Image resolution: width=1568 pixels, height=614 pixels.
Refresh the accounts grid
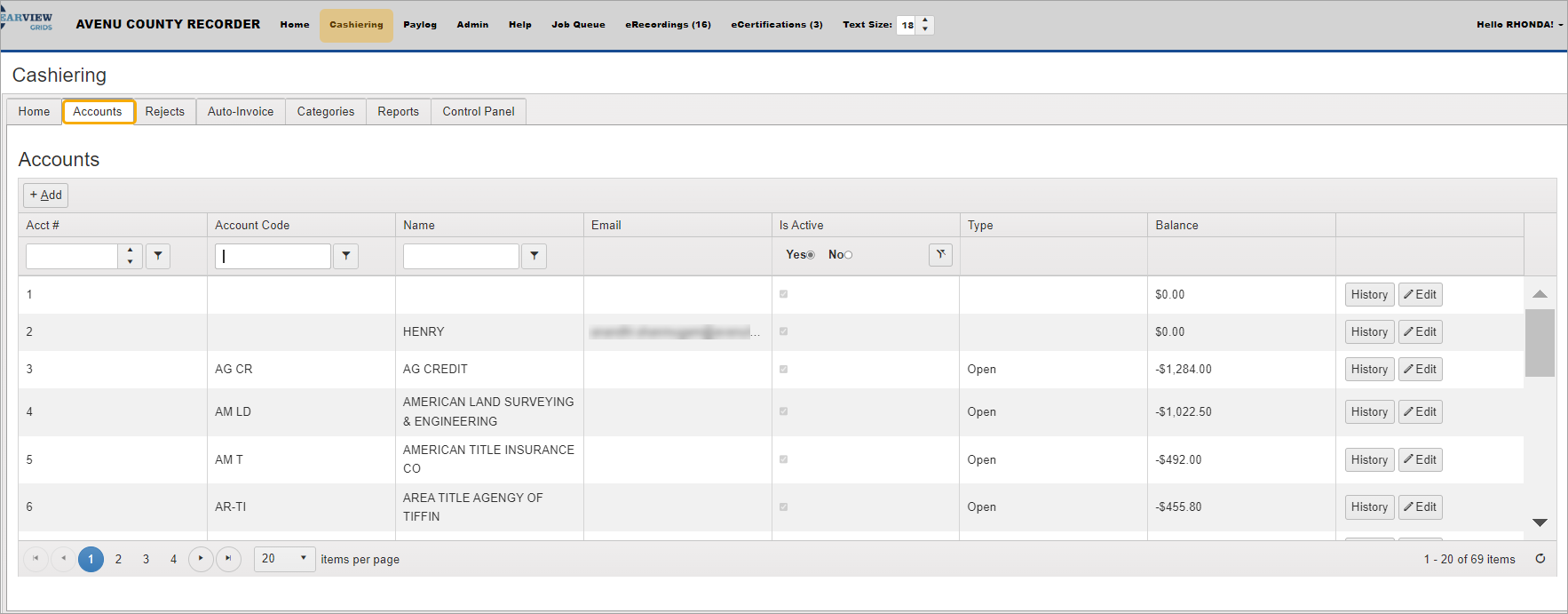tap(1540, 559)
